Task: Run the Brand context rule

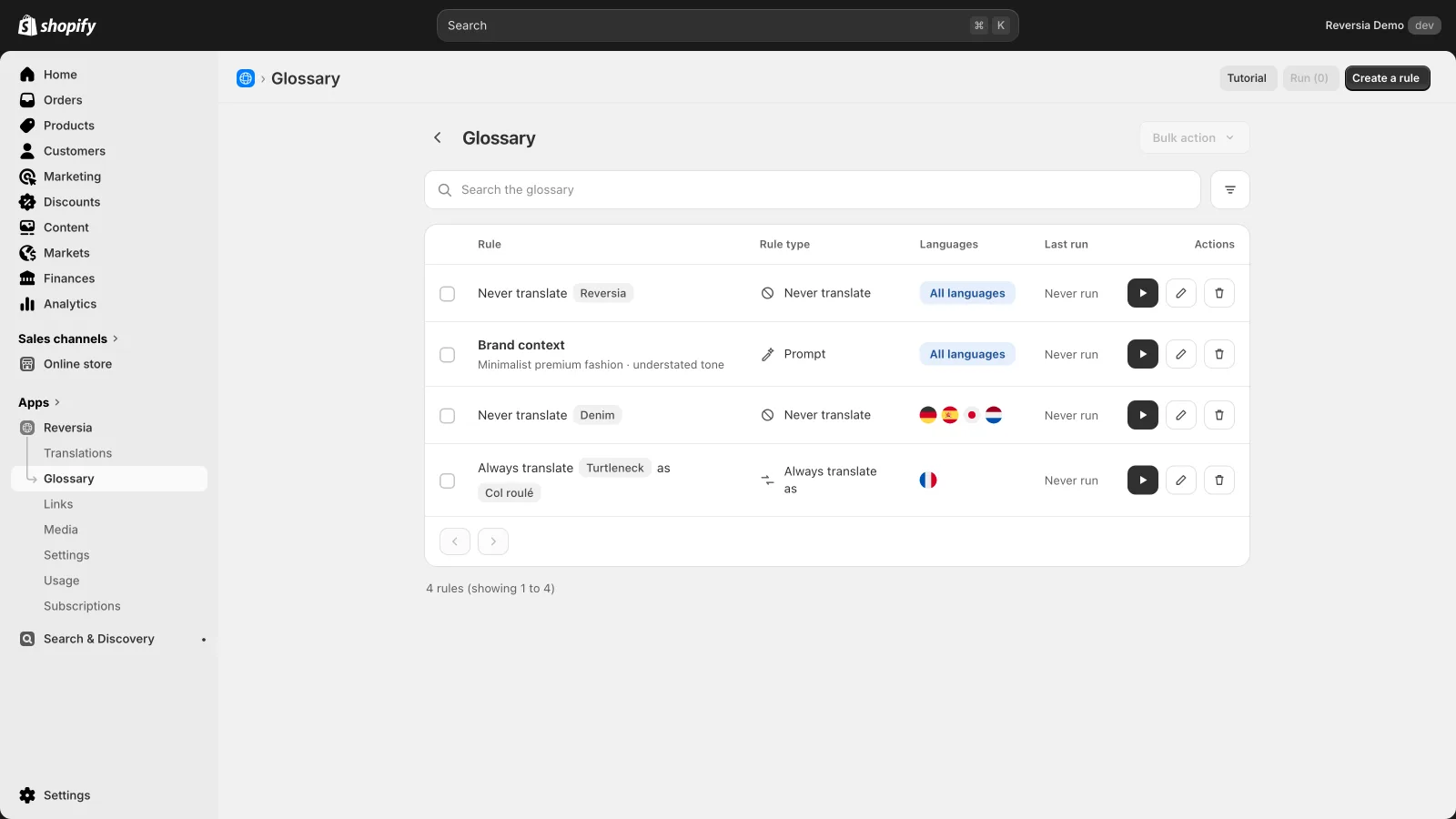Action: 1143,354
